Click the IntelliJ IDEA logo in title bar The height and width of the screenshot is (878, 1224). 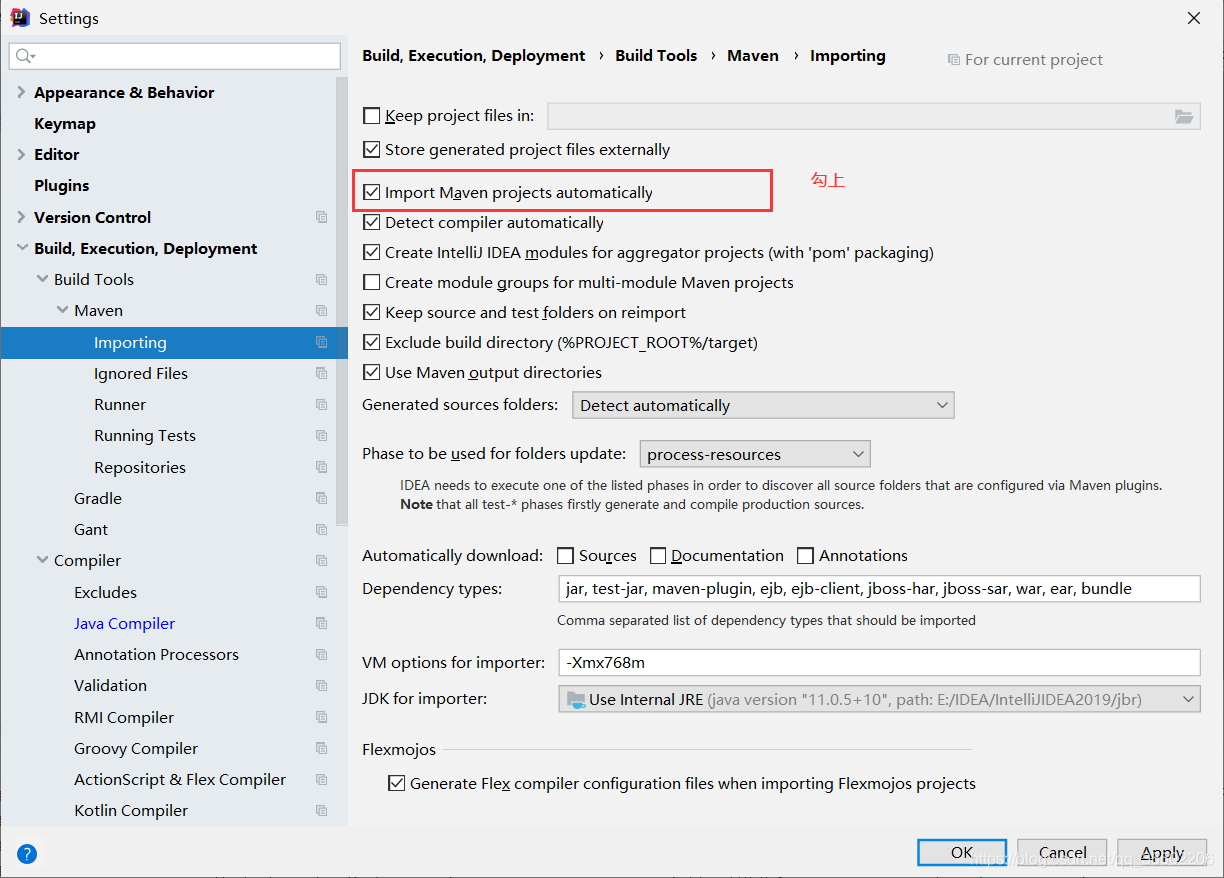20,18
